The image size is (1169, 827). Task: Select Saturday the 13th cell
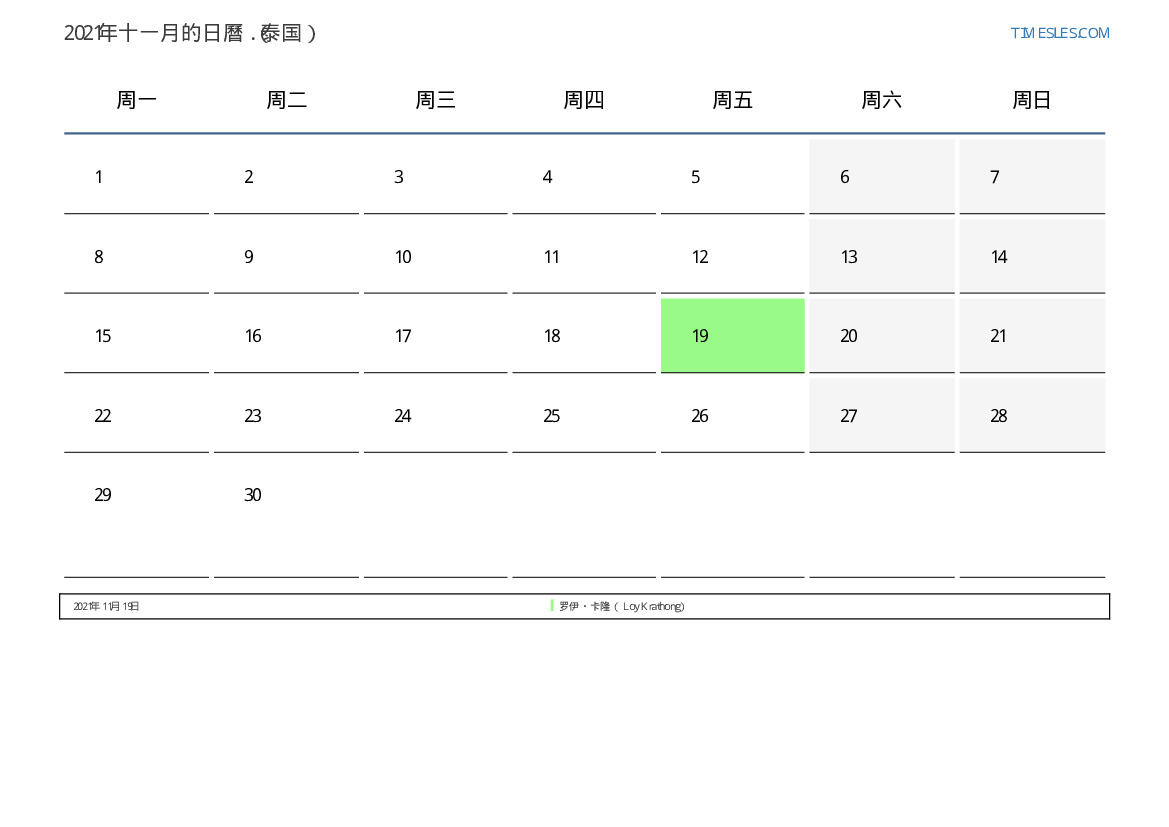point(882,257)
